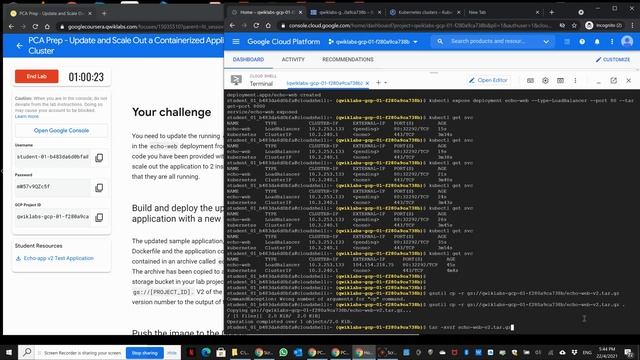Image resolution: width=640 pixels, height=360 pixels.
Task: Open Cloud Shell in a new window
Action: click(613, 81)
